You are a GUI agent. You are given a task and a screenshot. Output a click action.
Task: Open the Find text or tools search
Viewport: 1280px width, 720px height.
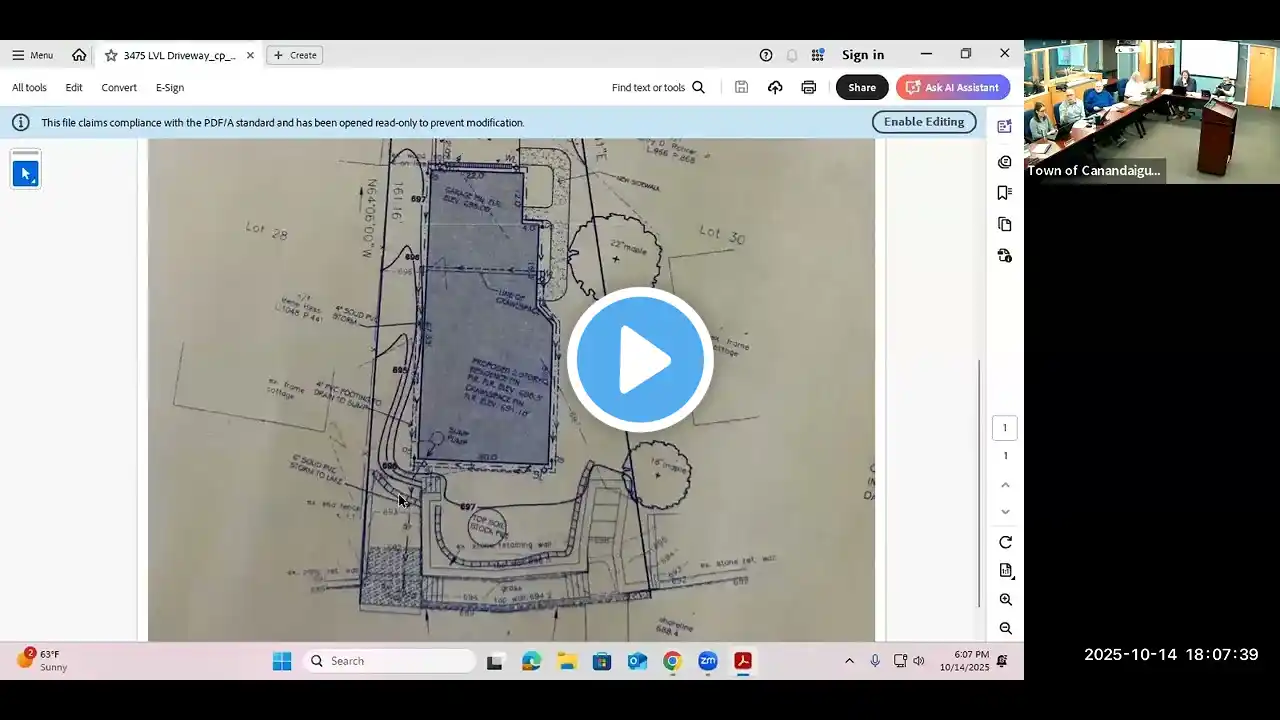(x=658, y=88)
